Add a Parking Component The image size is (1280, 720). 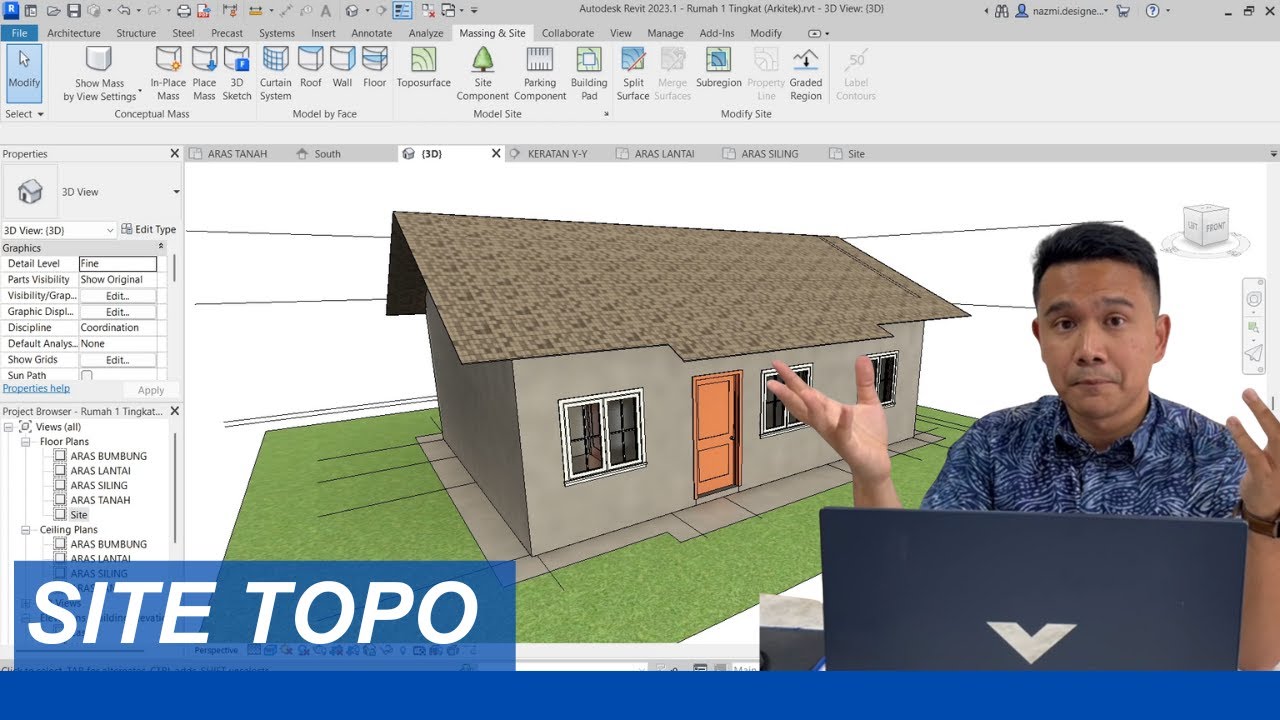pyautogui.click(x=540, y=73)
